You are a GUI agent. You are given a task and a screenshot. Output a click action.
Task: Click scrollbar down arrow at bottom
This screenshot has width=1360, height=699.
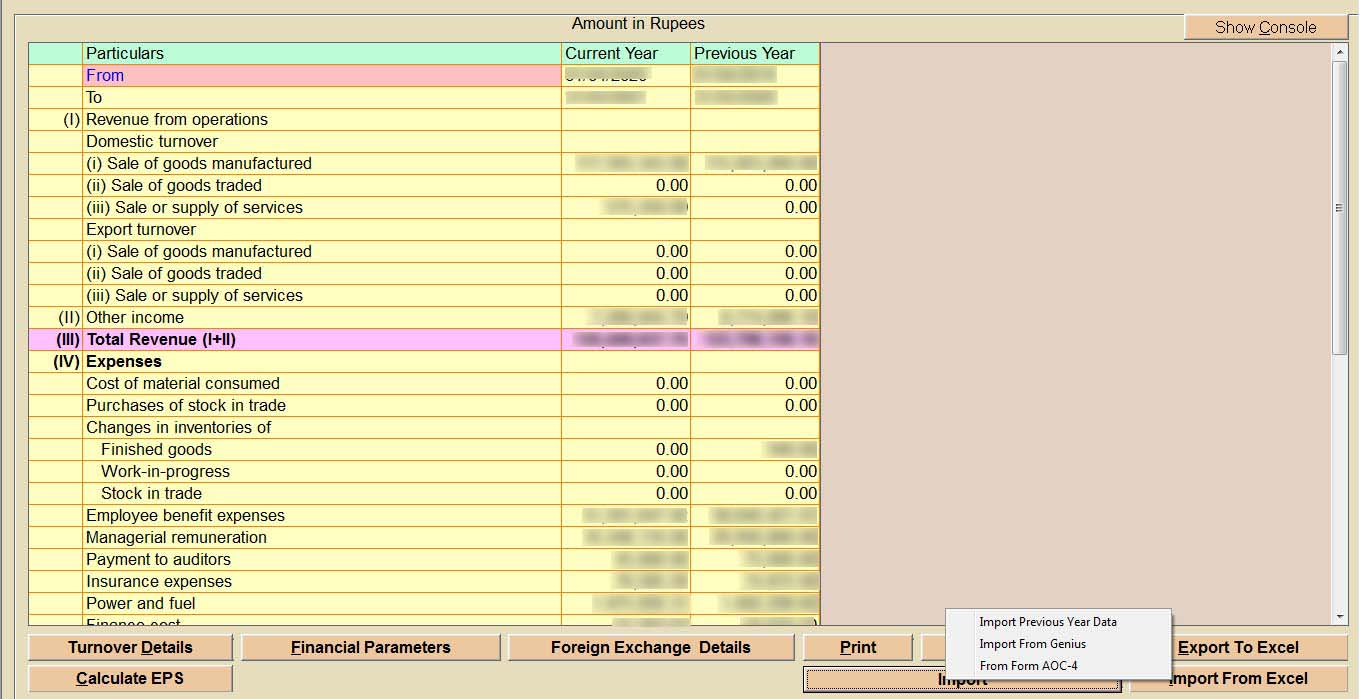pos(1340,617)
